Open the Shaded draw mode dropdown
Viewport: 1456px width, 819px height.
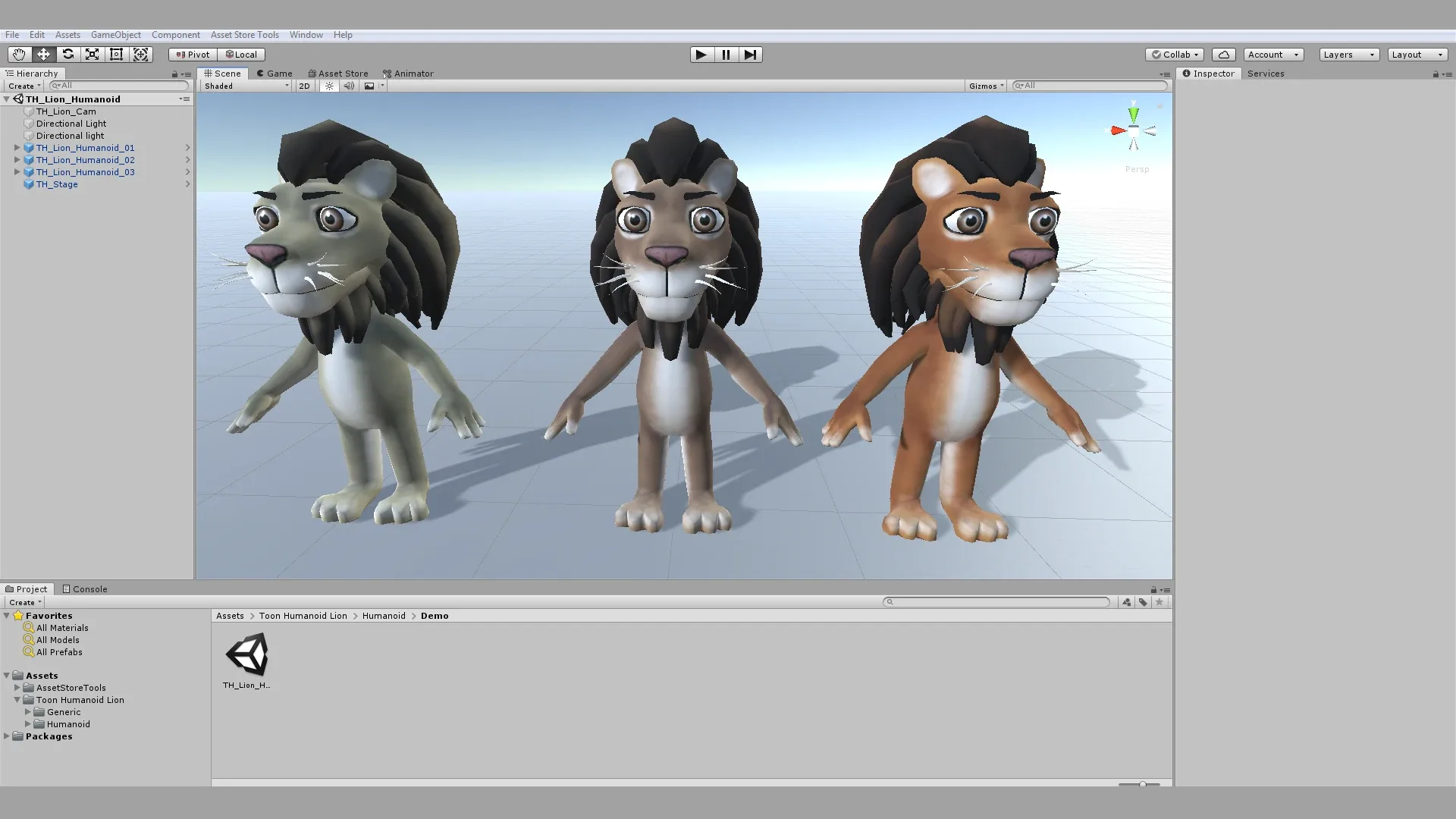246,86
